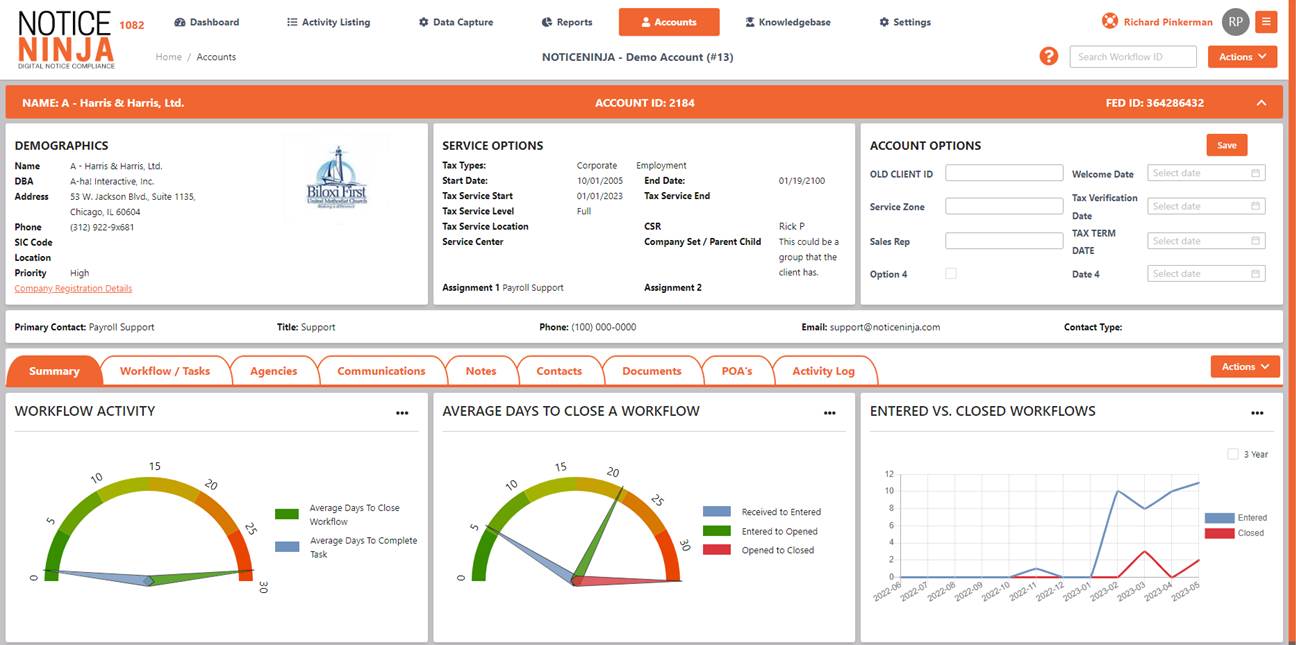This screenshot has width=1296, height=645.
Task: Select the Activity Listing icon
Action: pyautogui.click(x=294, y=21)
